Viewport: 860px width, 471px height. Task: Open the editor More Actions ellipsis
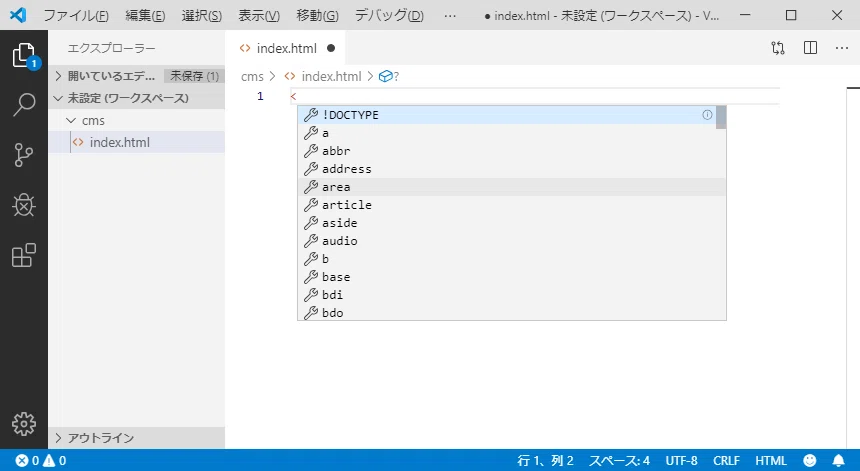(842, 48)
